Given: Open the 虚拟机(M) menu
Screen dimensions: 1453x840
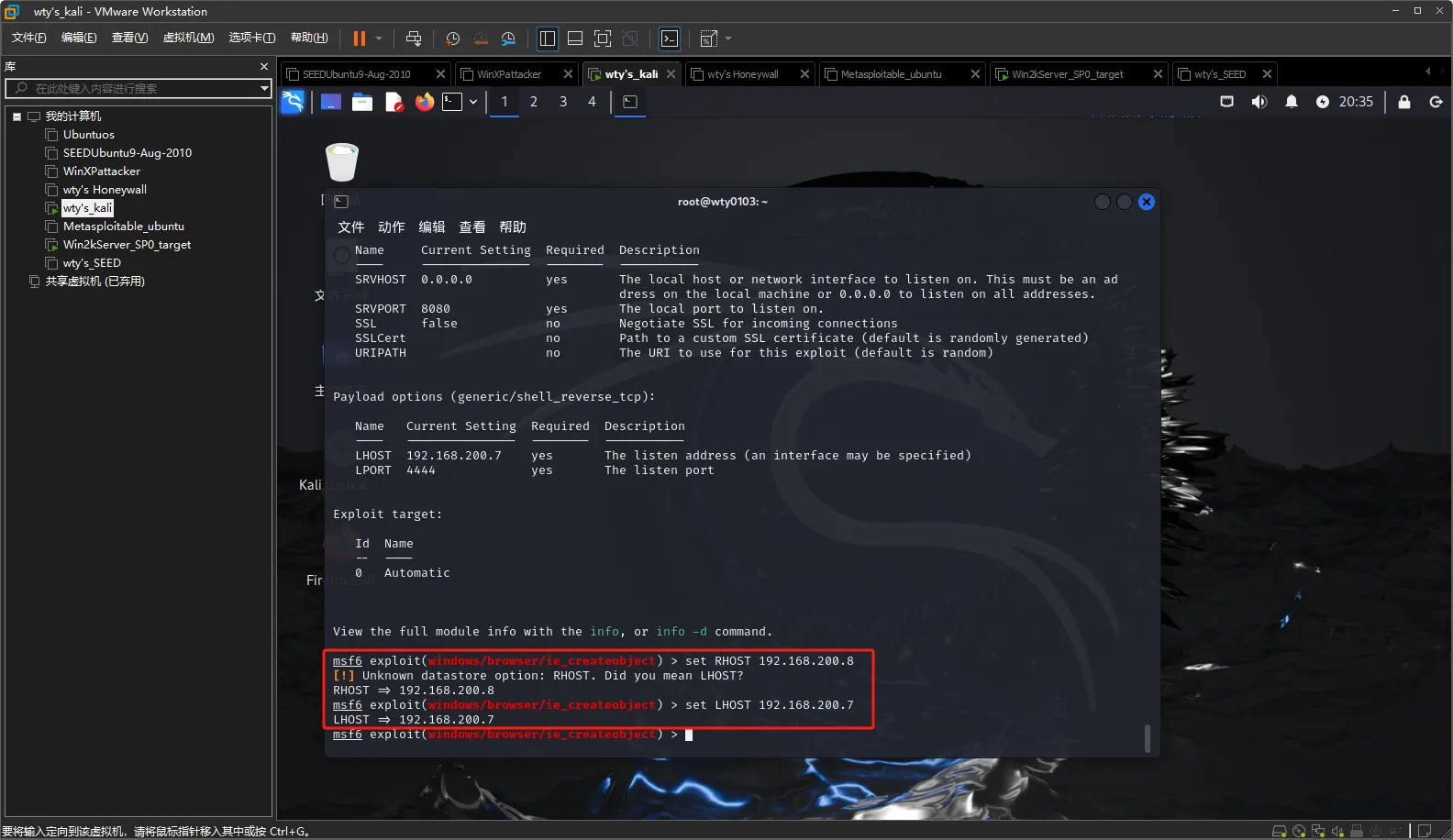Looking at the screenshot, I should click(x=188, y=38).
